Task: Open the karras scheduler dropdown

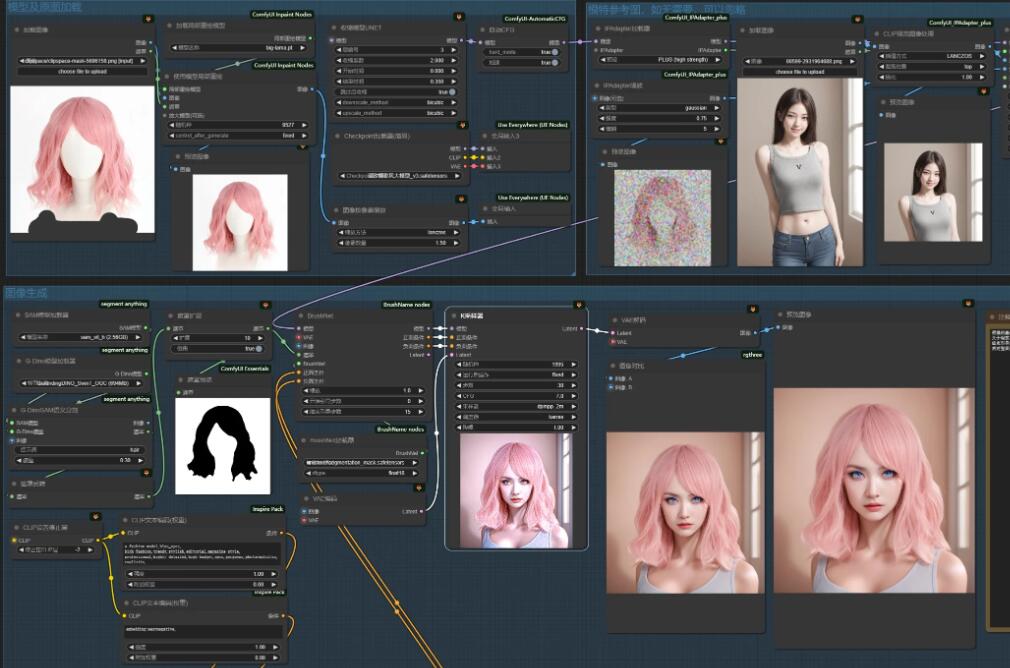Action: coord(516,417)
